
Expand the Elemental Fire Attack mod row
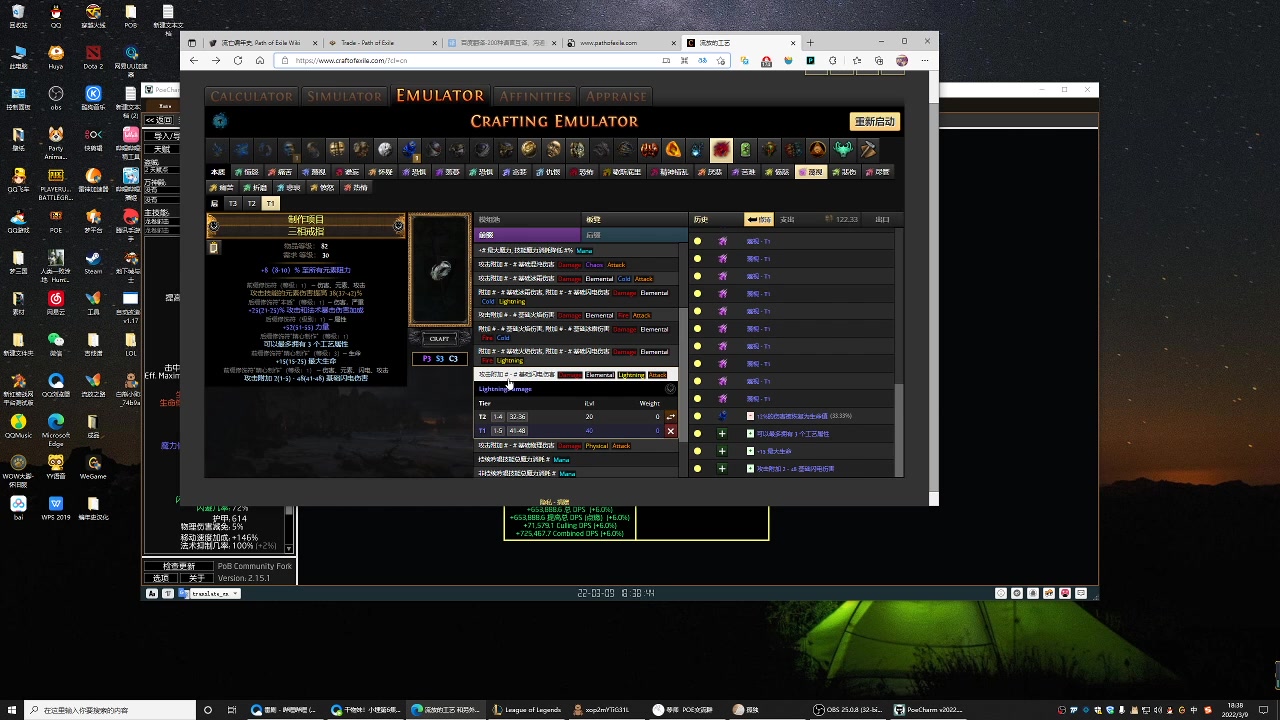[x=576, y=315]
